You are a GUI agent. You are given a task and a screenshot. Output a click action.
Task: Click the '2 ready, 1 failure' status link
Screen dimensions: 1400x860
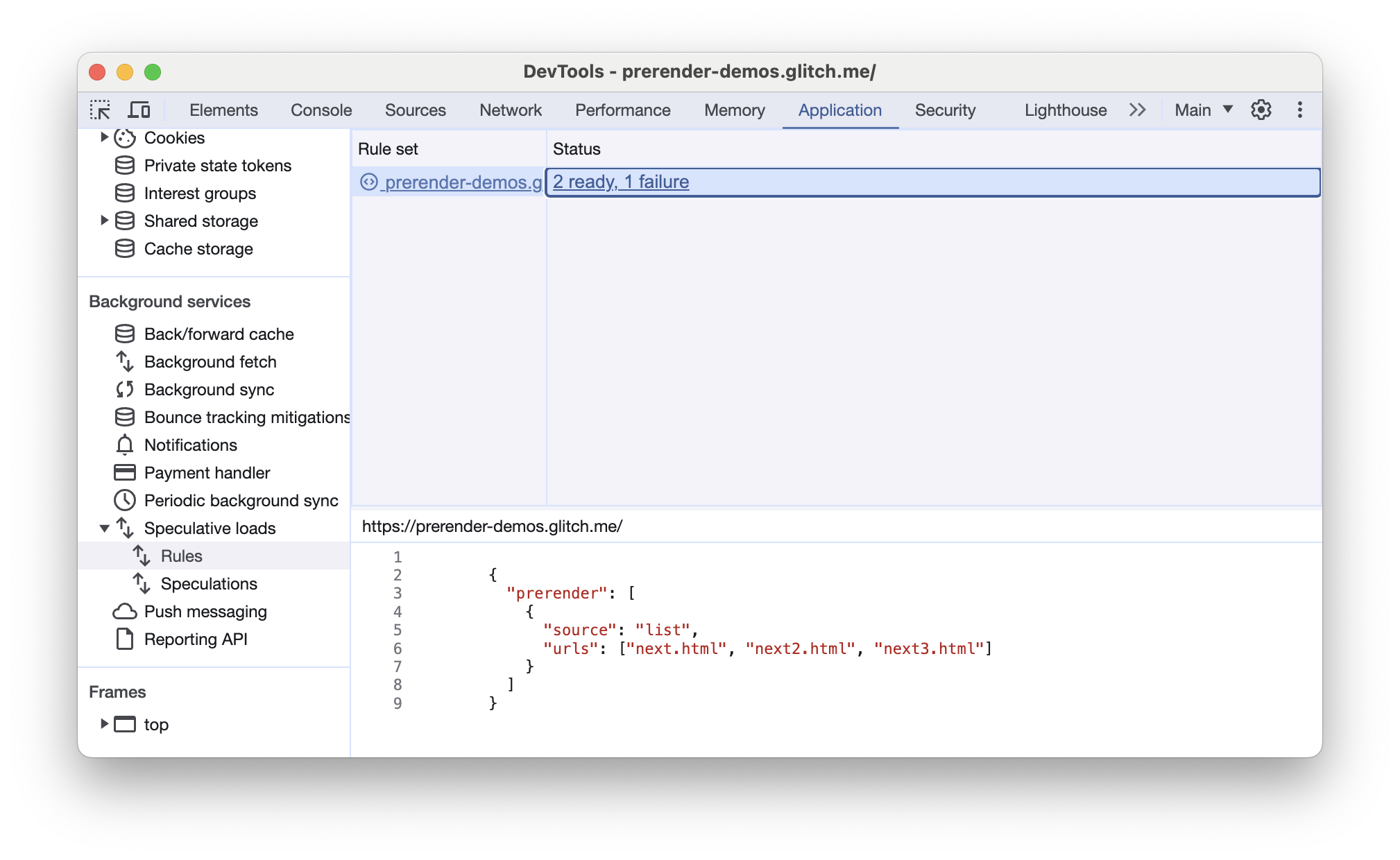point(622,182)
